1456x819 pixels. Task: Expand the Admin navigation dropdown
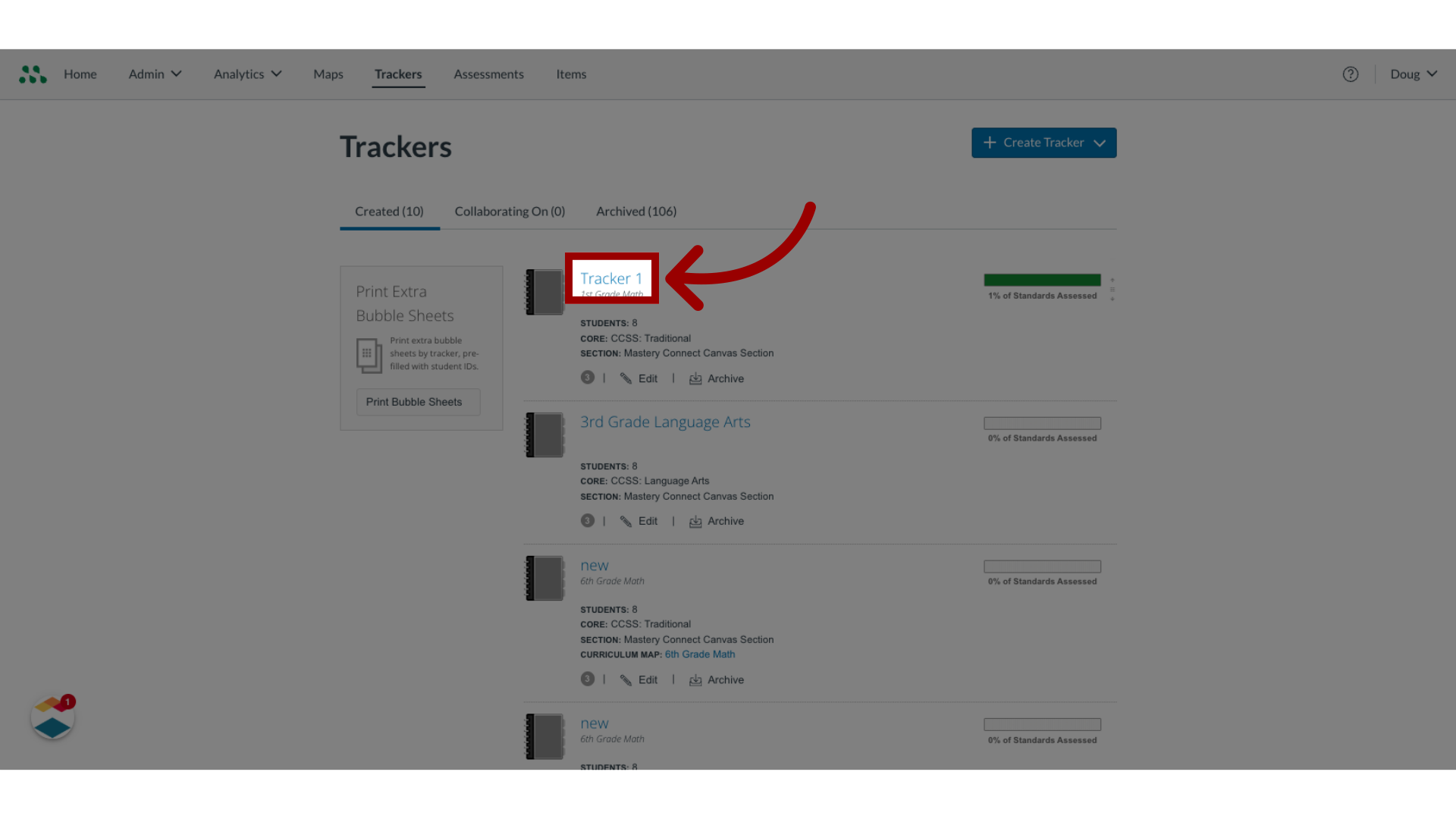154,74
